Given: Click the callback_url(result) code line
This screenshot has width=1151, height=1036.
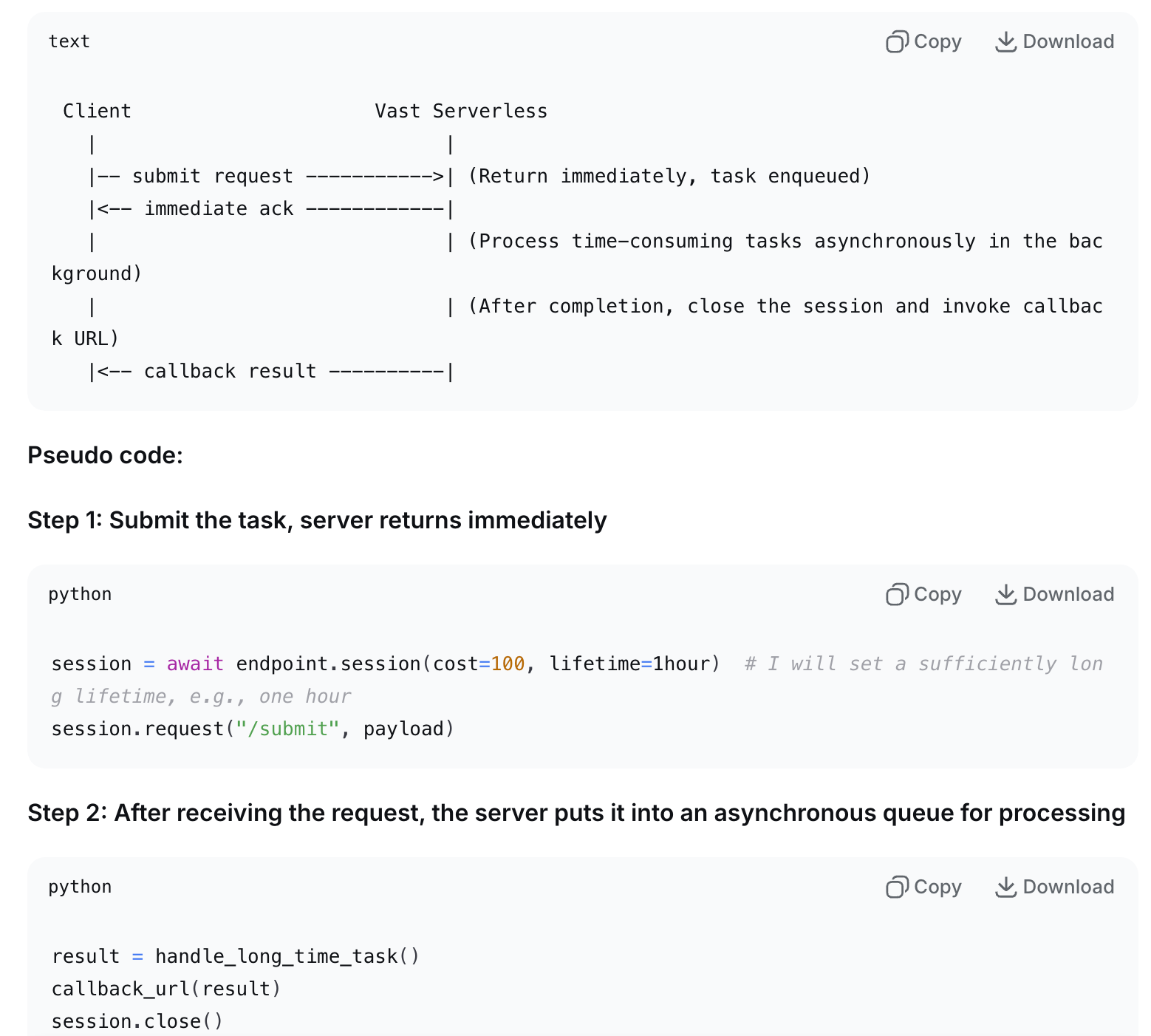Looking at the screenshot, I should click(166, 989).
